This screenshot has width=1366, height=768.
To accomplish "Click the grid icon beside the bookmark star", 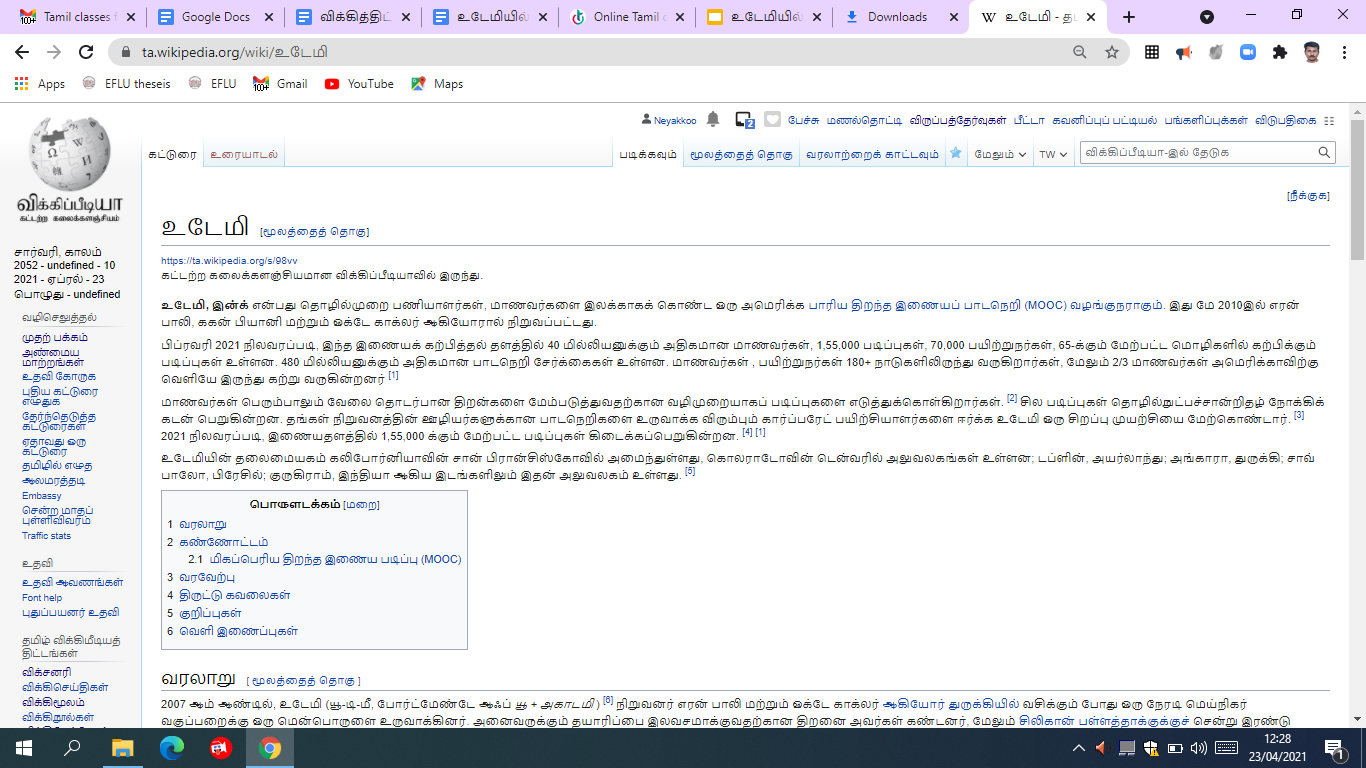I will point(1152,52).
